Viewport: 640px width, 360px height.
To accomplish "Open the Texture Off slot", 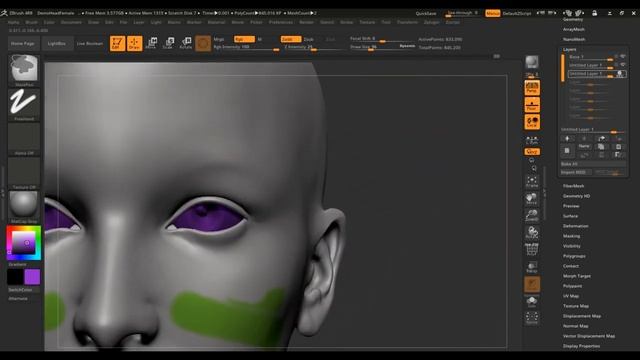I will click(x=24, y=173).
